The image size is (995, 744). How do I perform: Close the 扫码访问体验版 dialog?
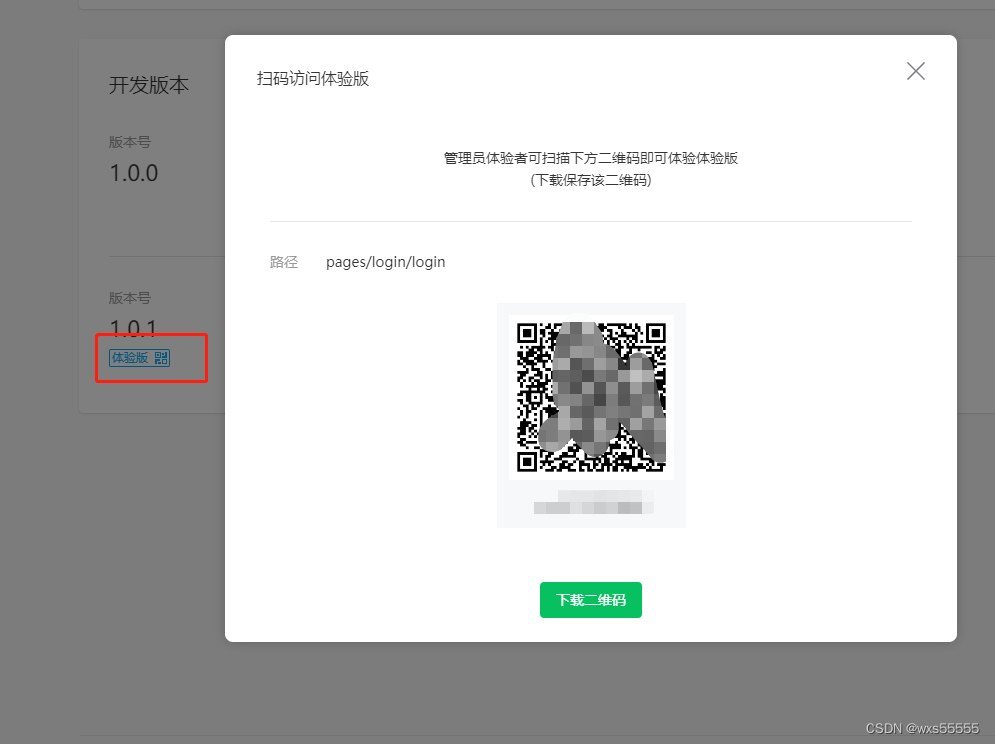(x=915, y=71)
